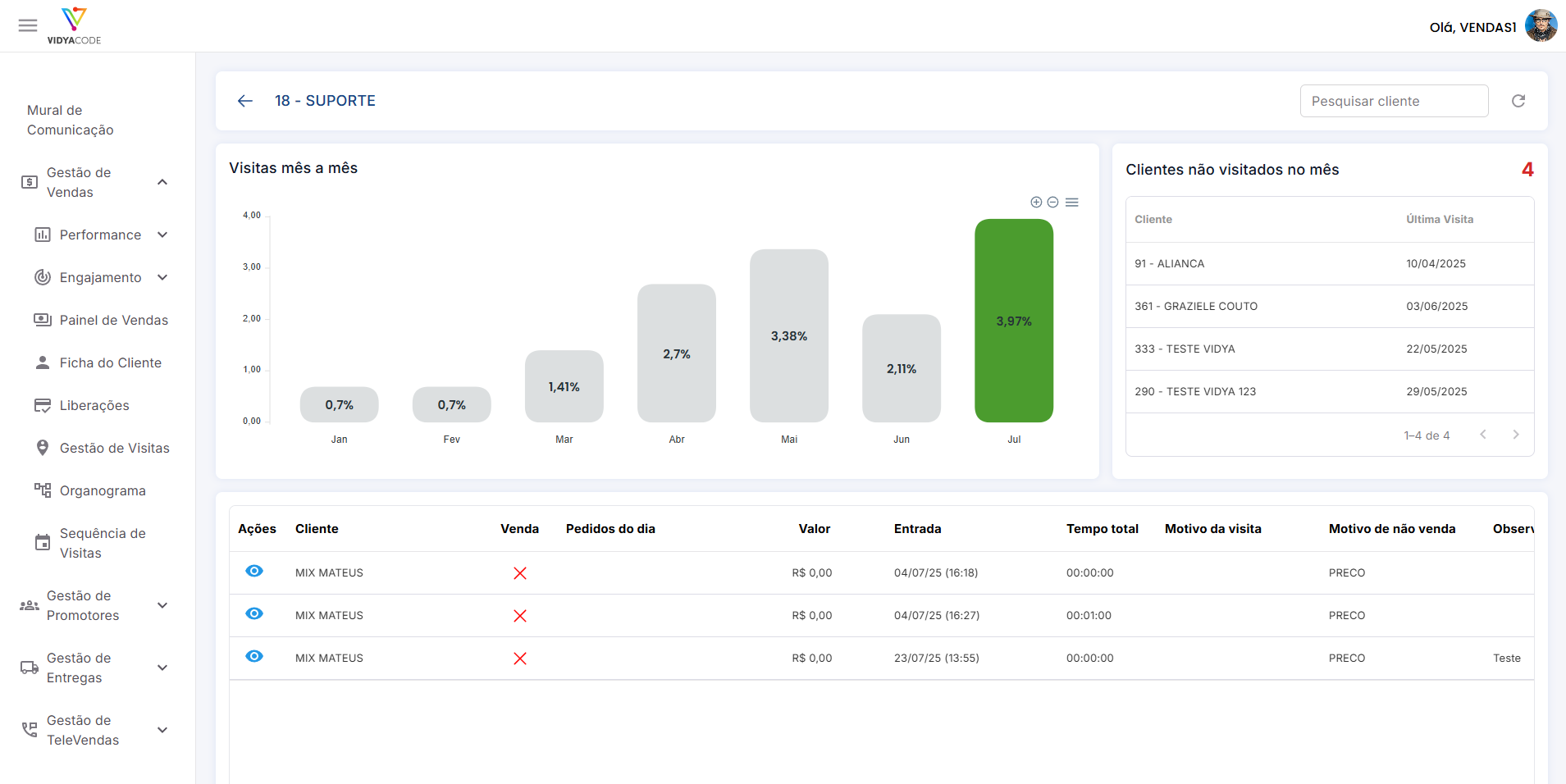1566x784 pixels.
Task: Click the green Jul bar in chart
Action: pyautogui.click(x=1014, y=321)
